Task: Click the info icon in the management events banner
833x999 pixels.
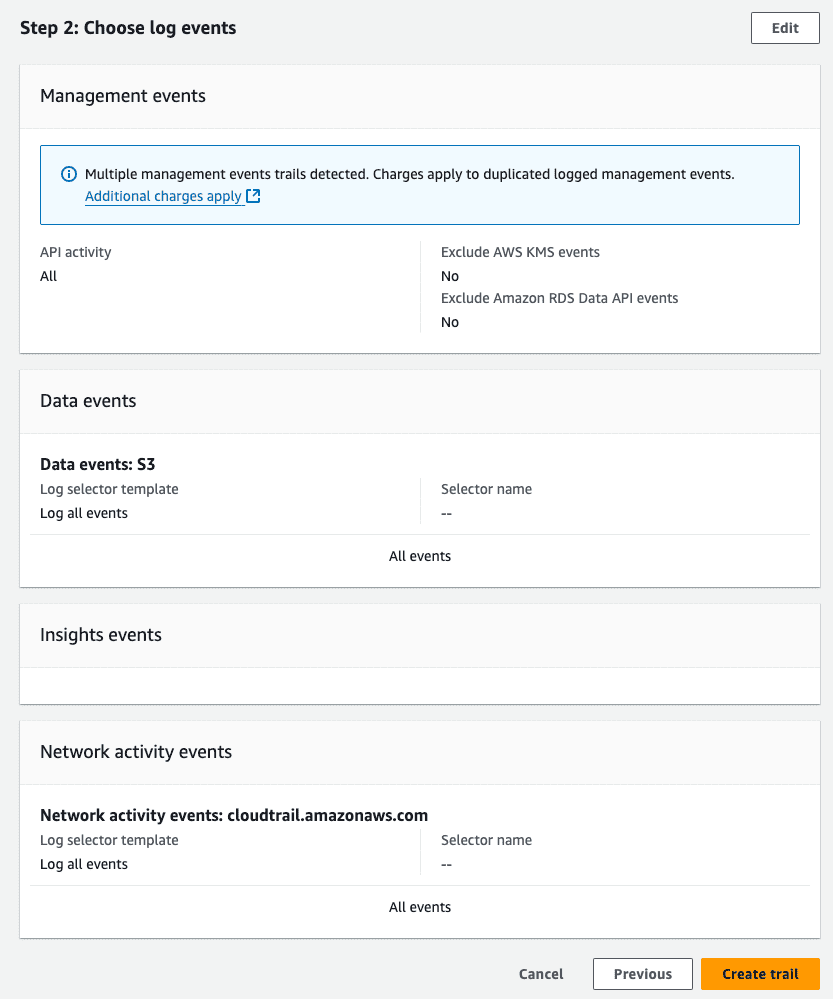Action: [69, 174]
